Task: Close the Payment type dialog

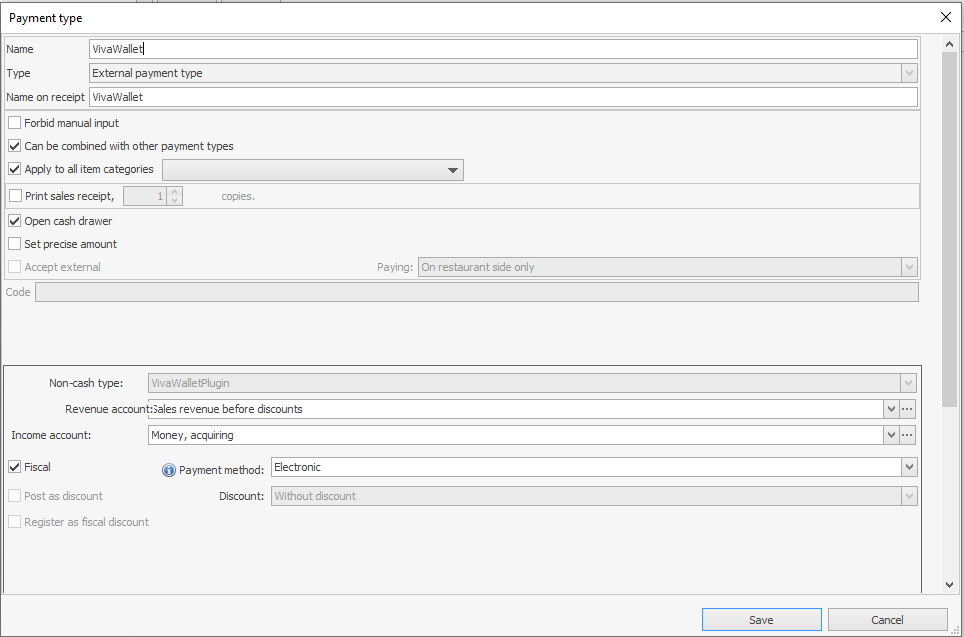Action: [946, 17]
